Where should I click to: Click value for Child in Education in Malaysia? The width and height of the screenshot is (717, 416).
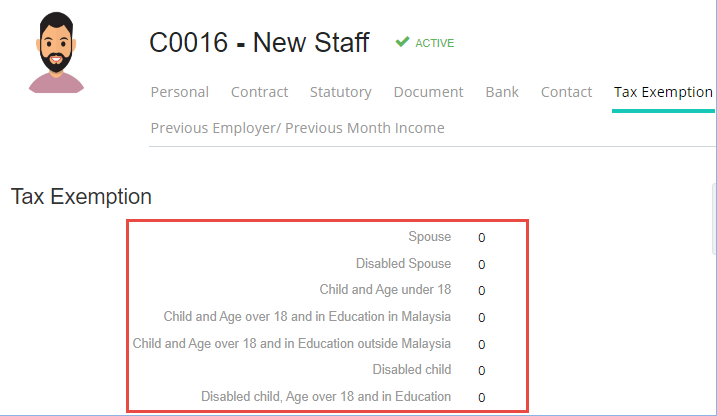[x=482, y=318]
